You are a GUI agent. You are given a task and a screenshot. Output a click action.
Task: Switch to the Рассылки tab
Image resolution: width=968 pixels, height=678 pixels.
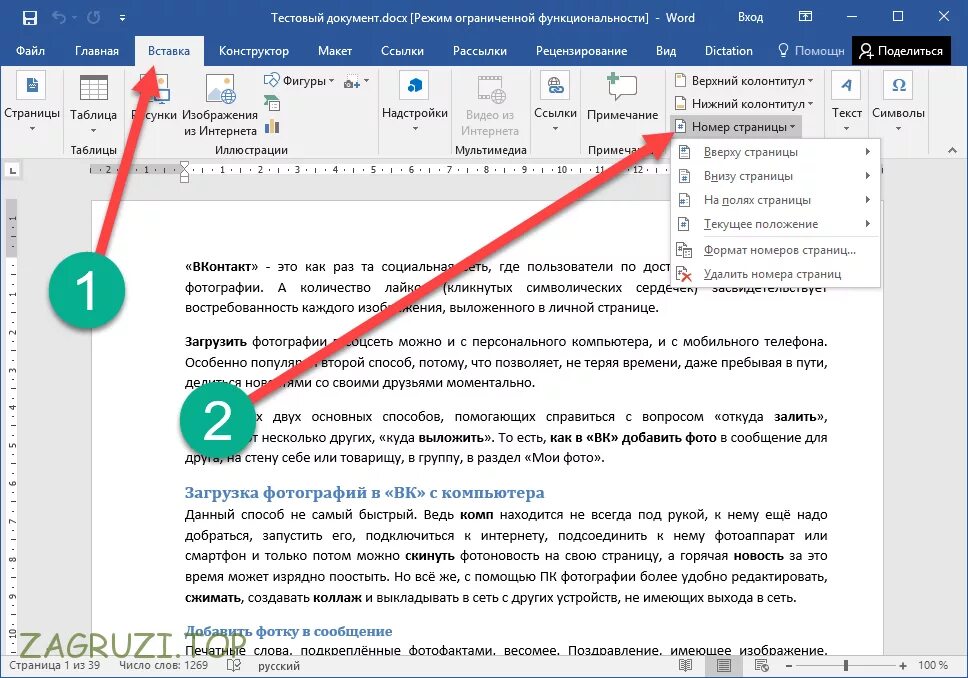(x=480, y=51)
